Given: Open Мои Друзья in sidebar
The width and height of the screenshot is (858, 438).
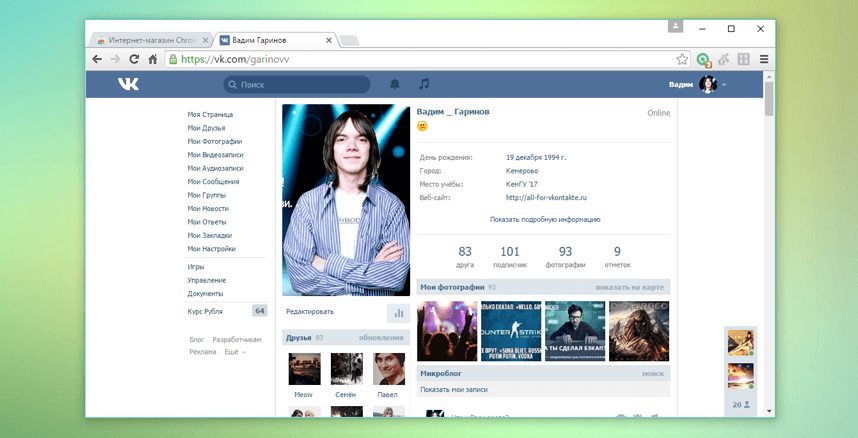Looking at the screenshot, I should 206,128.
